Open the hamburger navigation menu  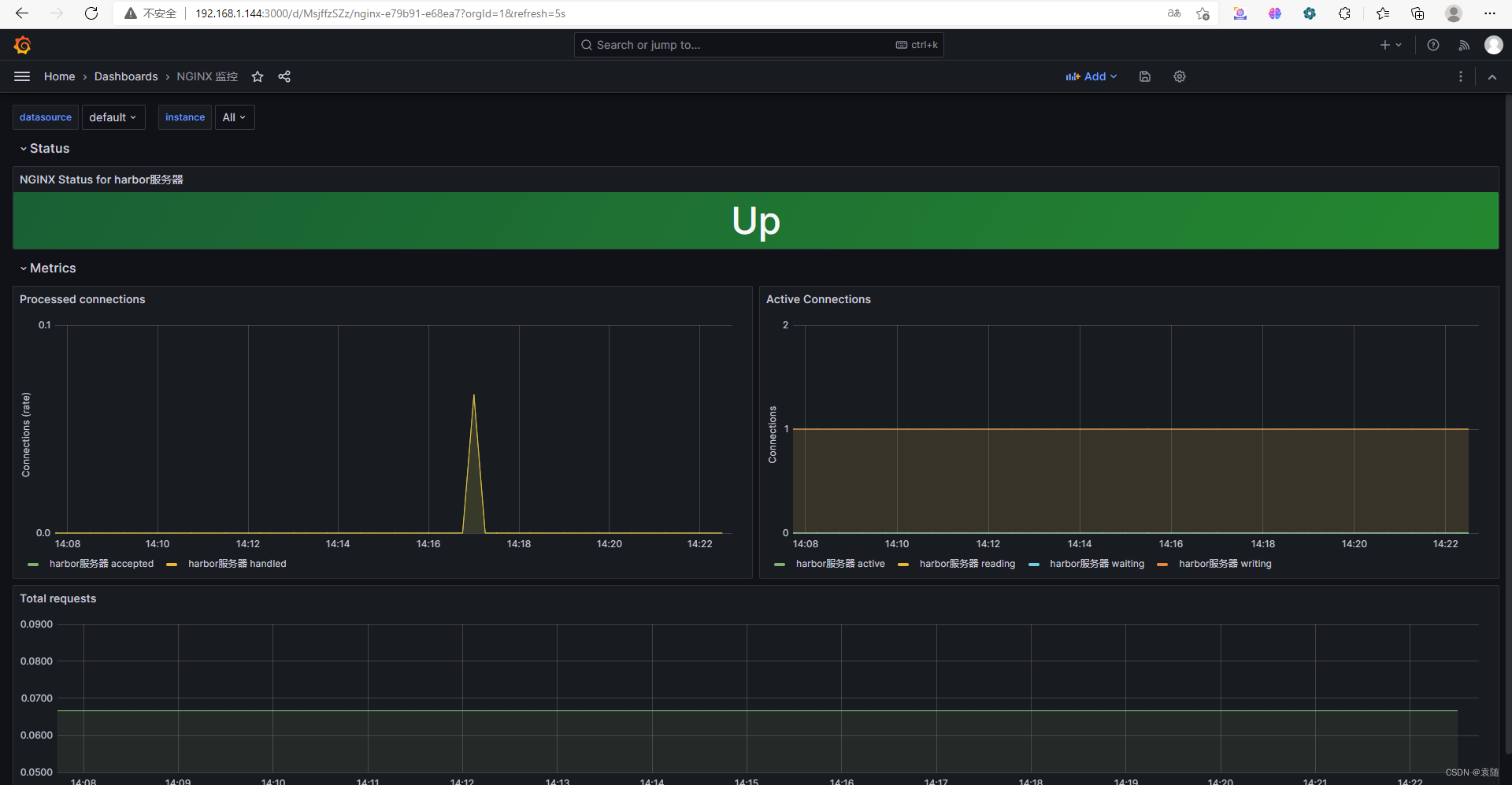coord(22,76)
